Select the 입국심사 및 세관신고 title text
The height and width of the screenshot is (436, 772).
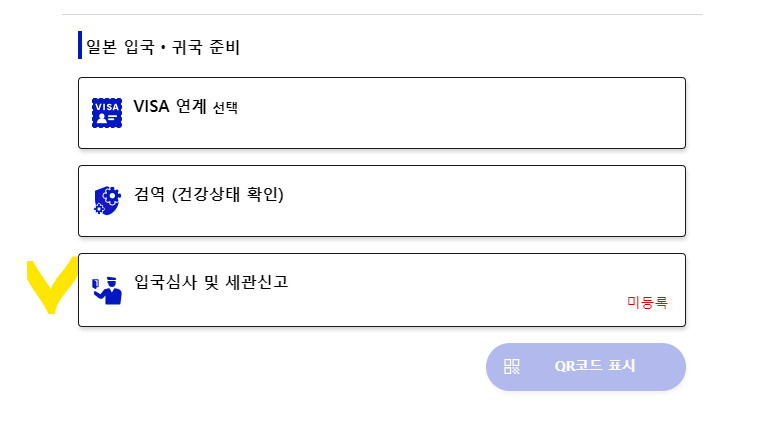211,282
